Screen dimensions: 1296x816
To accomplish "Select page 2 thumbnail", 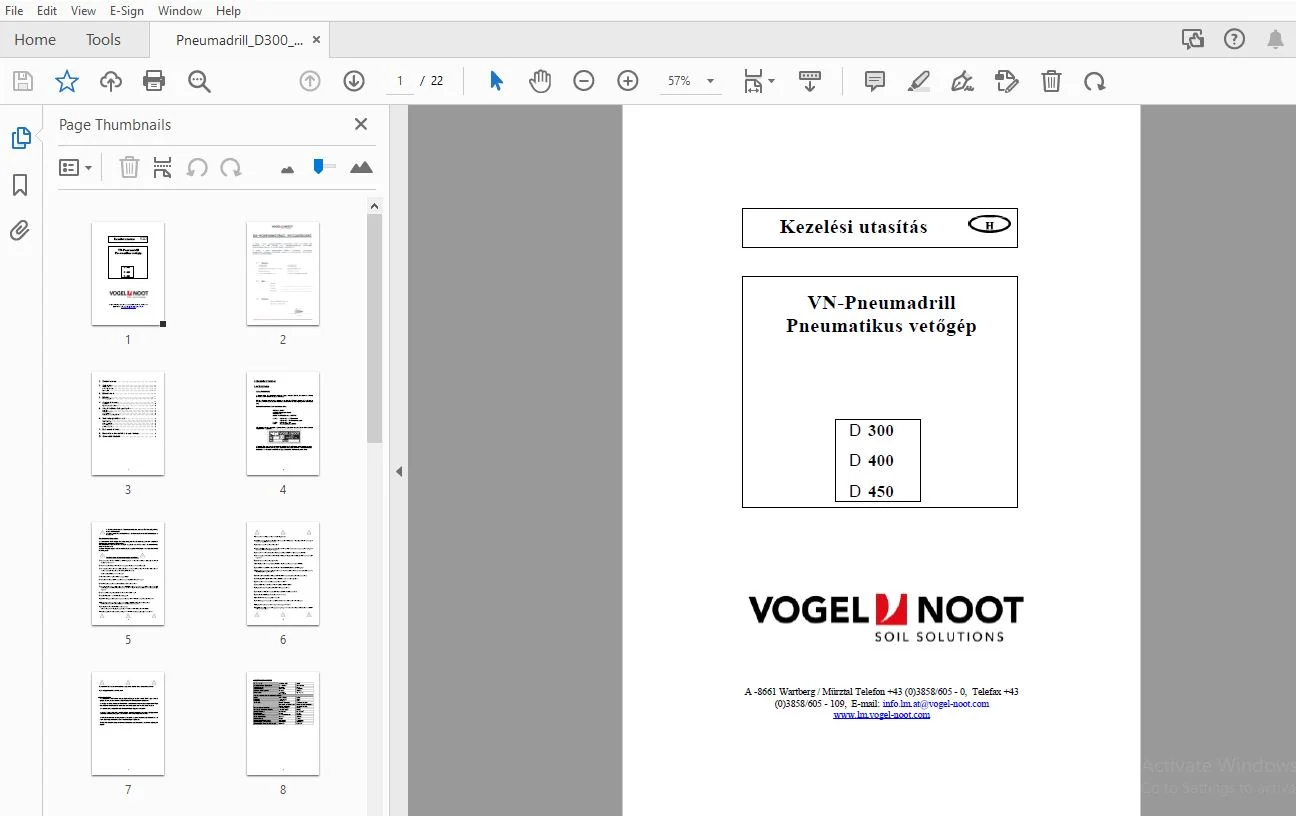I will 283,274.
